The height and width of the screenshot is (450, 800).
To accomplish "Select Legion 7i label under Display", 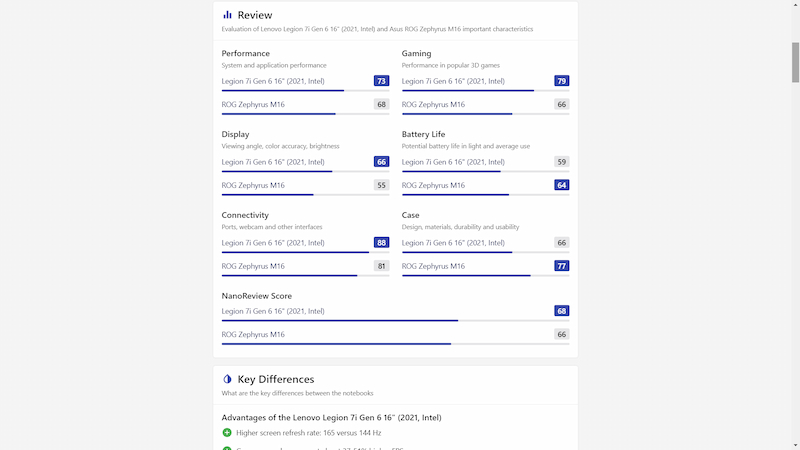I will (273, 162).
